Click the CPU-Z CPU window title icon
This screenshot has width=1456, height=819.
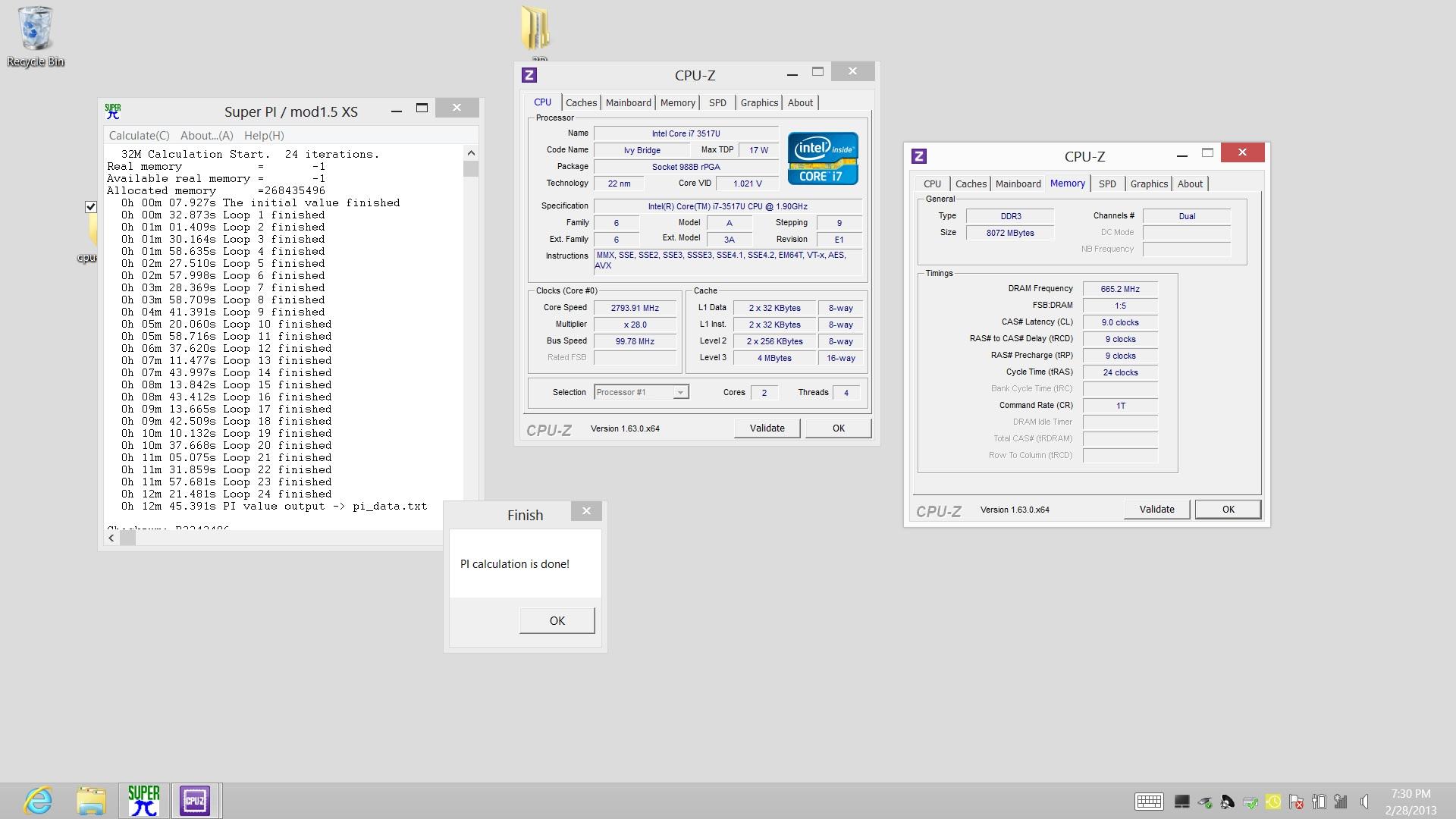click(529, 75)
